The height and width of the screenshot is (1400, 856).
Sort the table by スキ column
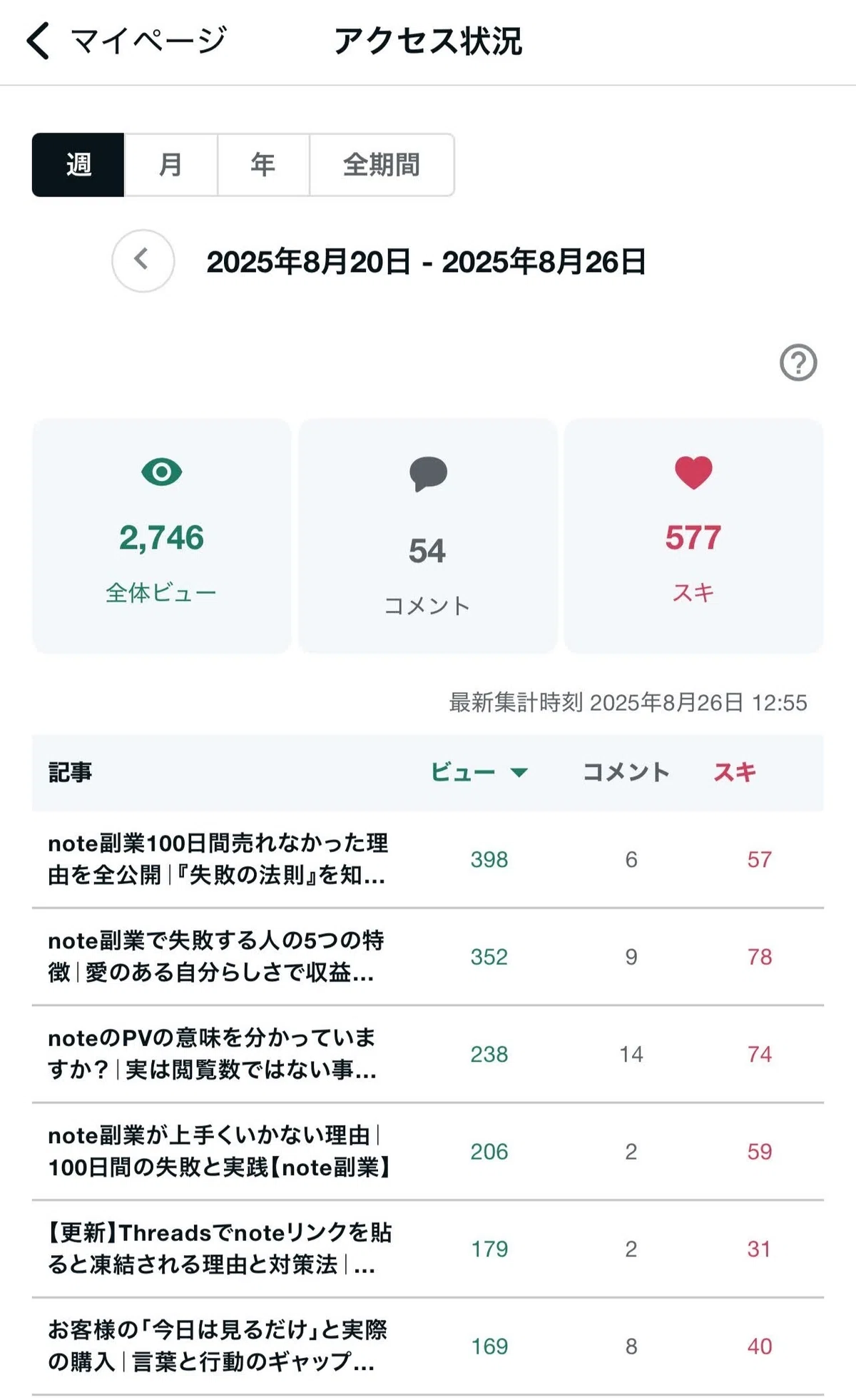pyautogui.click(x=735, y=772)
